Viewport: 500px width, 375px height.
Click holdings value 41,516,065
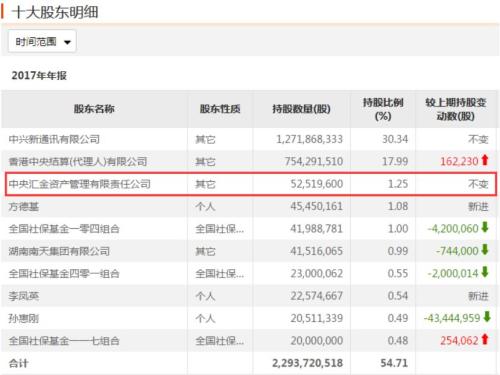(317, 251)
